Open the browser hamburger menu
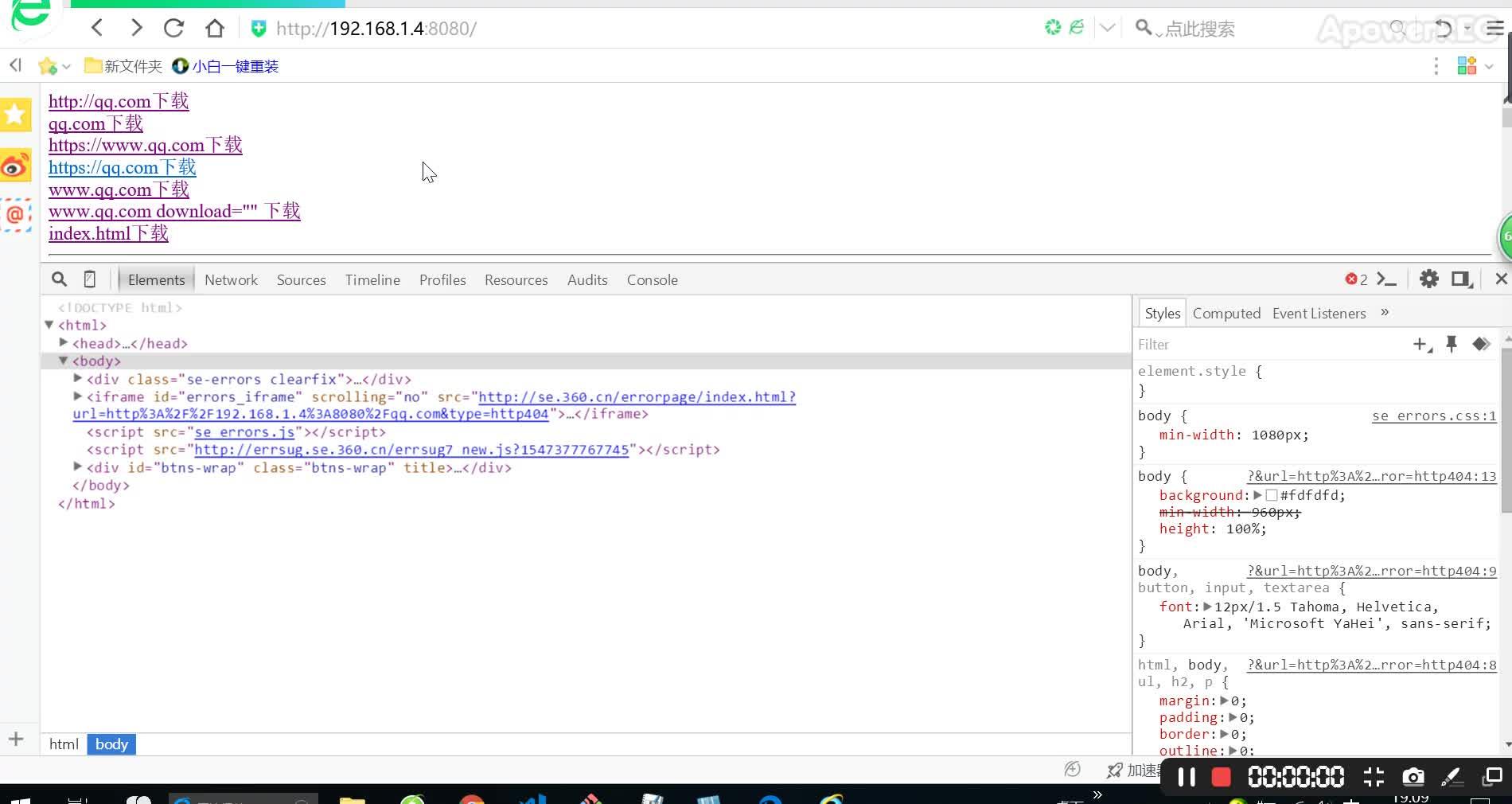The width and height of the screenshot is (1512, 804). pyautogui.click(x=1494, y=29)
